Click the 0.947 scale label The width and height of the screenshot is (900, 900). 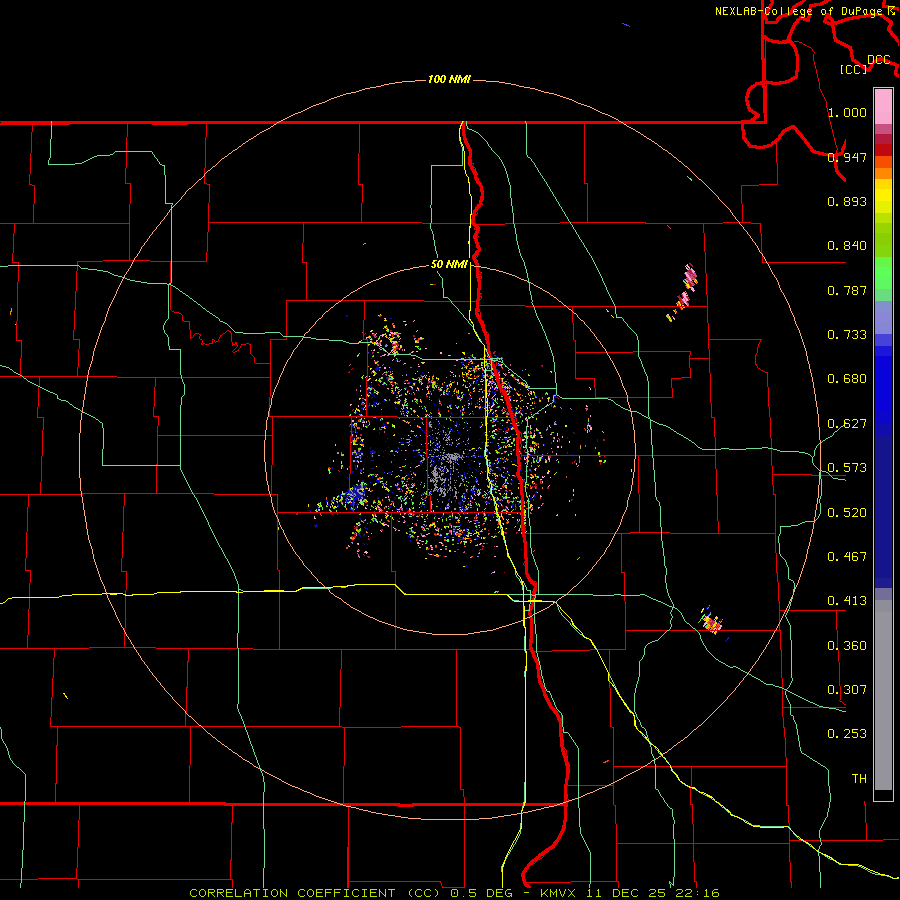point(847,157)
